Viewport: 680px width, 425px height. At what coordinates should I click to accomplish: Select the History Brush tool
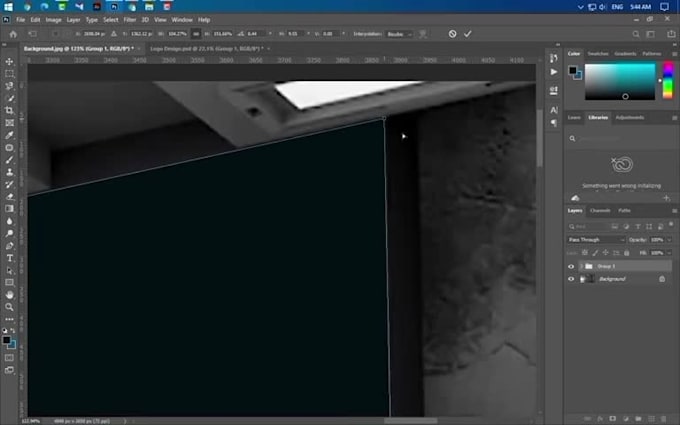9,184
